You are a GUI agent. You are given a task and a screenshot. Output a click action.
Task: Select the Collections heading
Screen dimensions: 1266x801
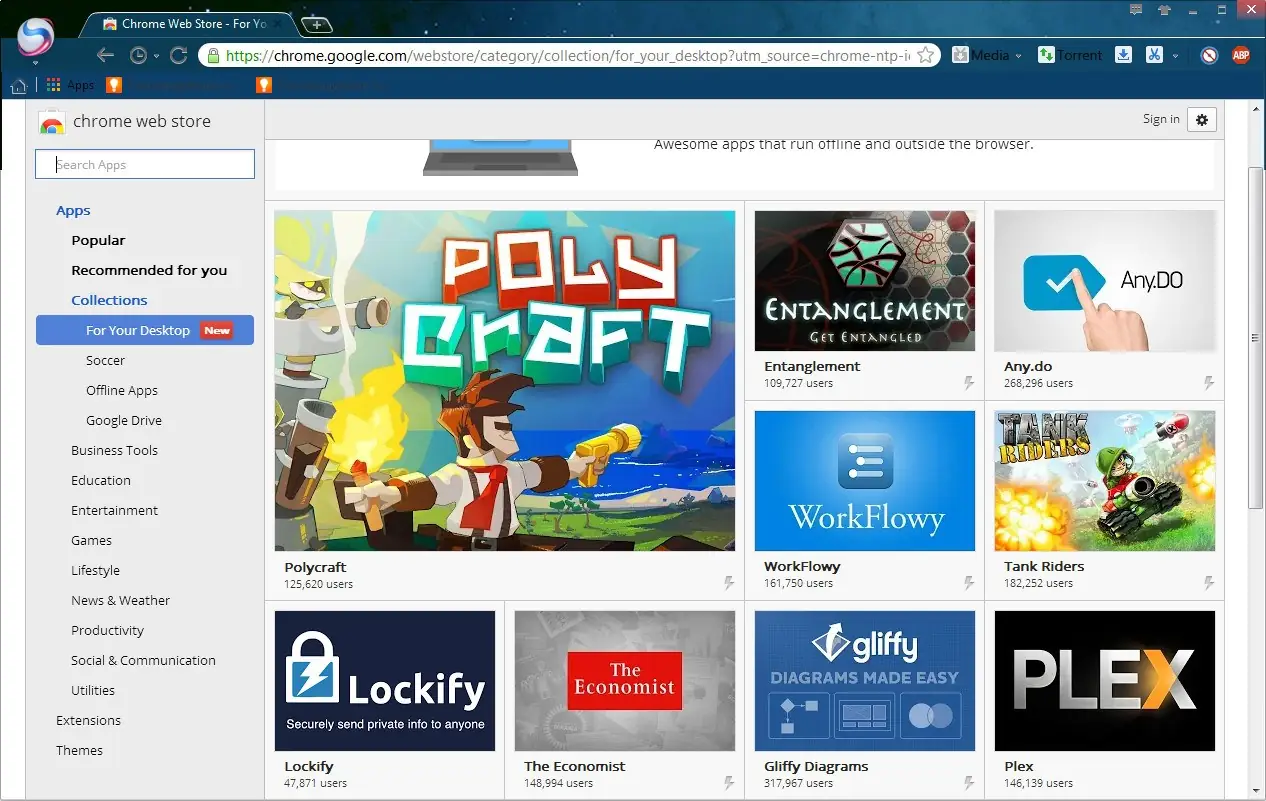pos(109,300)
